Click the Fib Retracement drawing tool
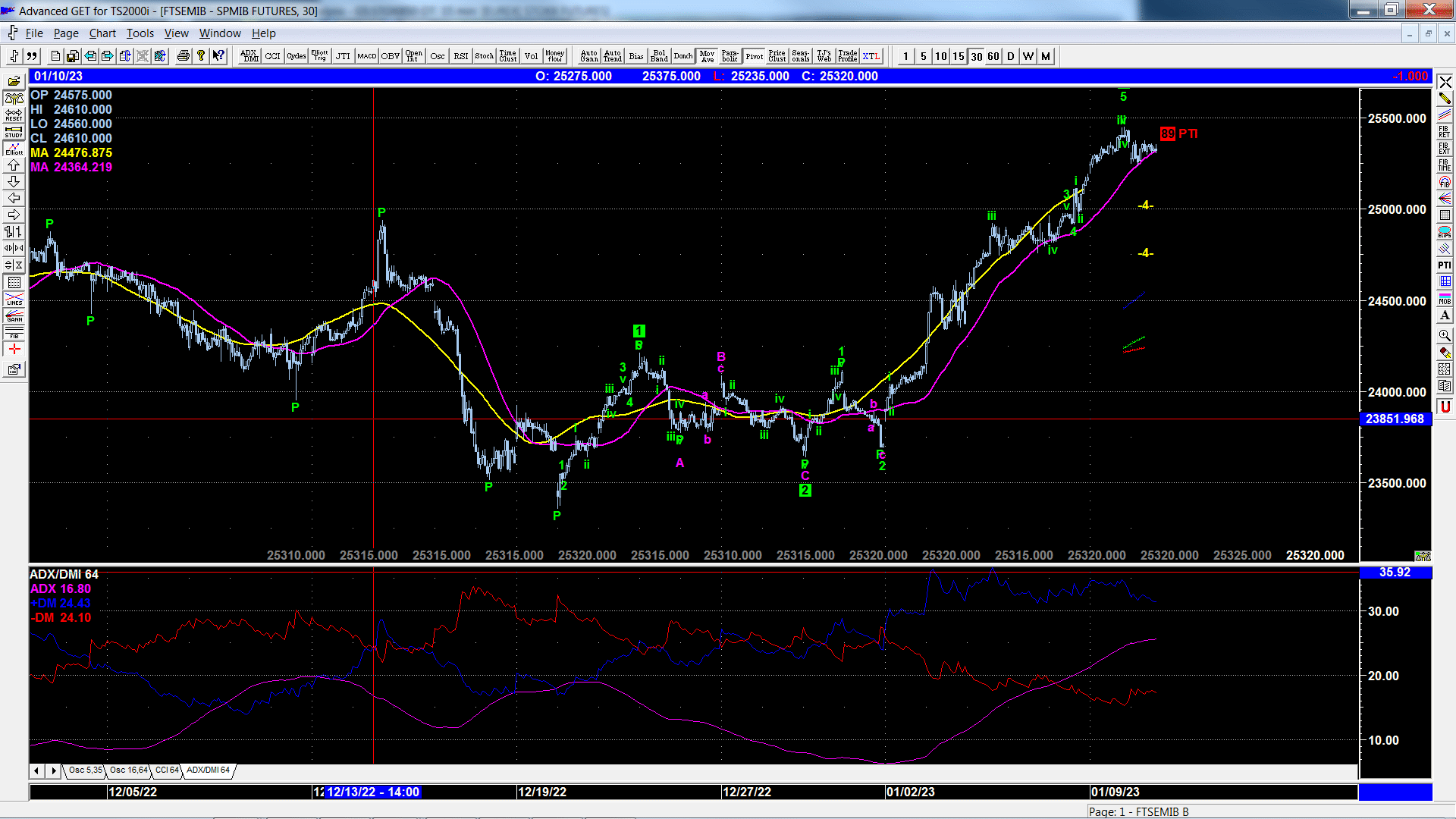1456x819 pixels. click(1445, 131)
